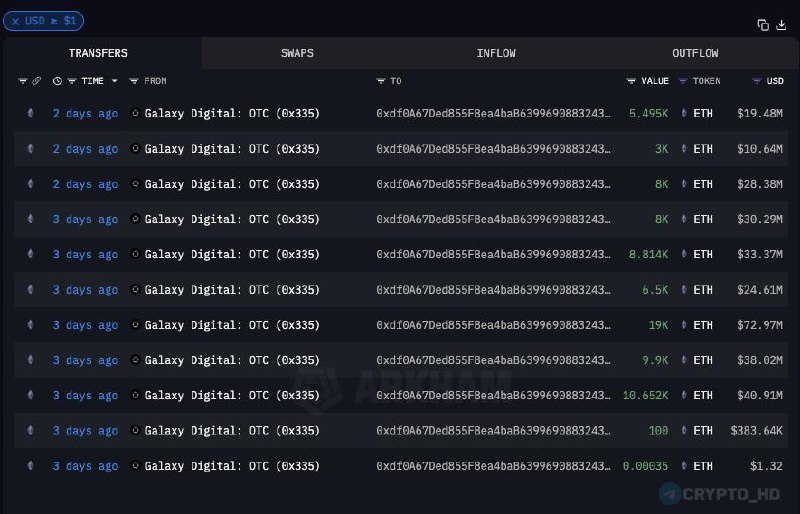The width and height of the screenshot is (800, 514).
Task: Switch to the Transfers tab
Action: click(x=98, y=53)
